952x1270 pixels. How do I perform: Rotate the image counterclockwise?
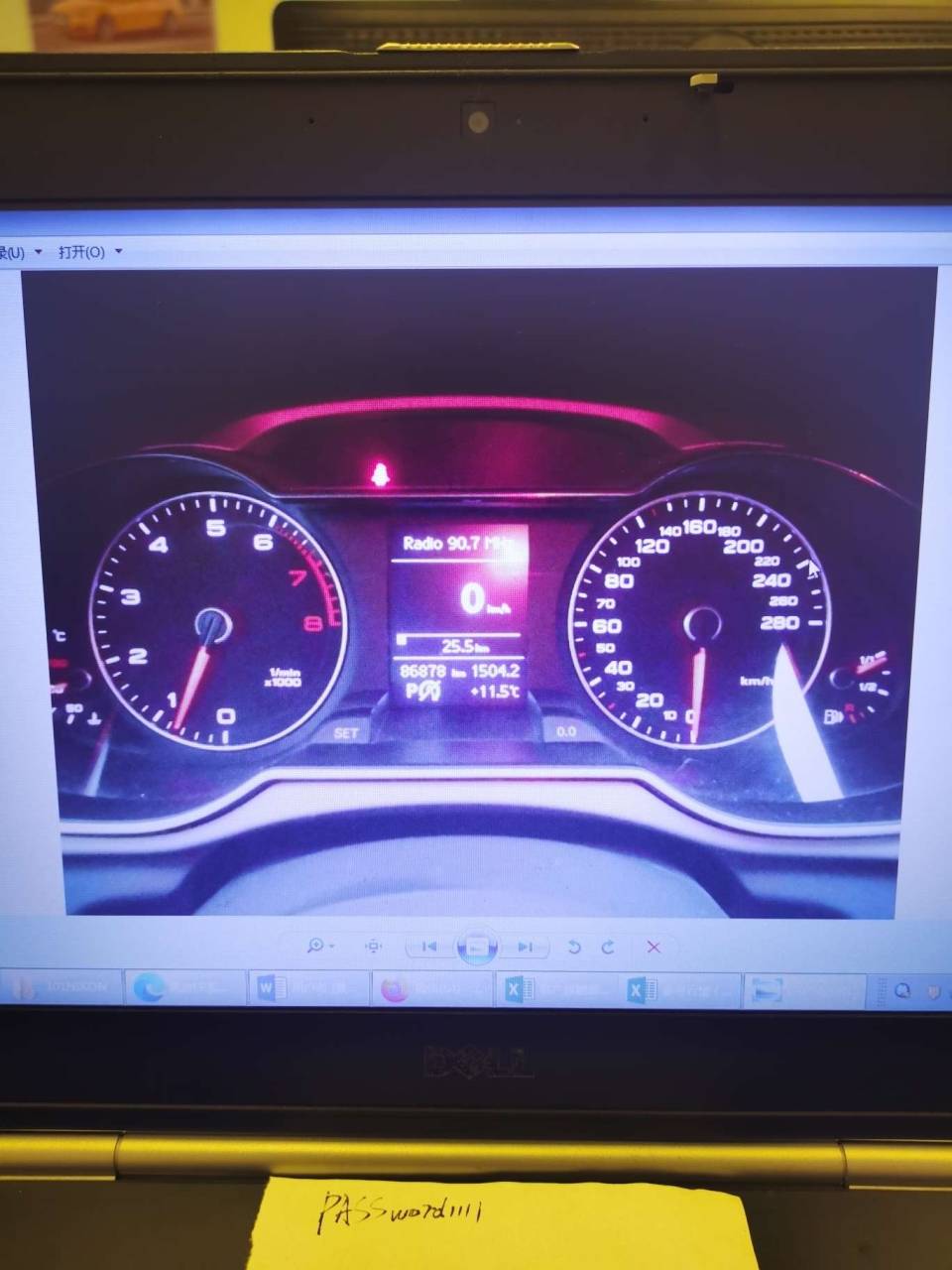pos(573,947)
